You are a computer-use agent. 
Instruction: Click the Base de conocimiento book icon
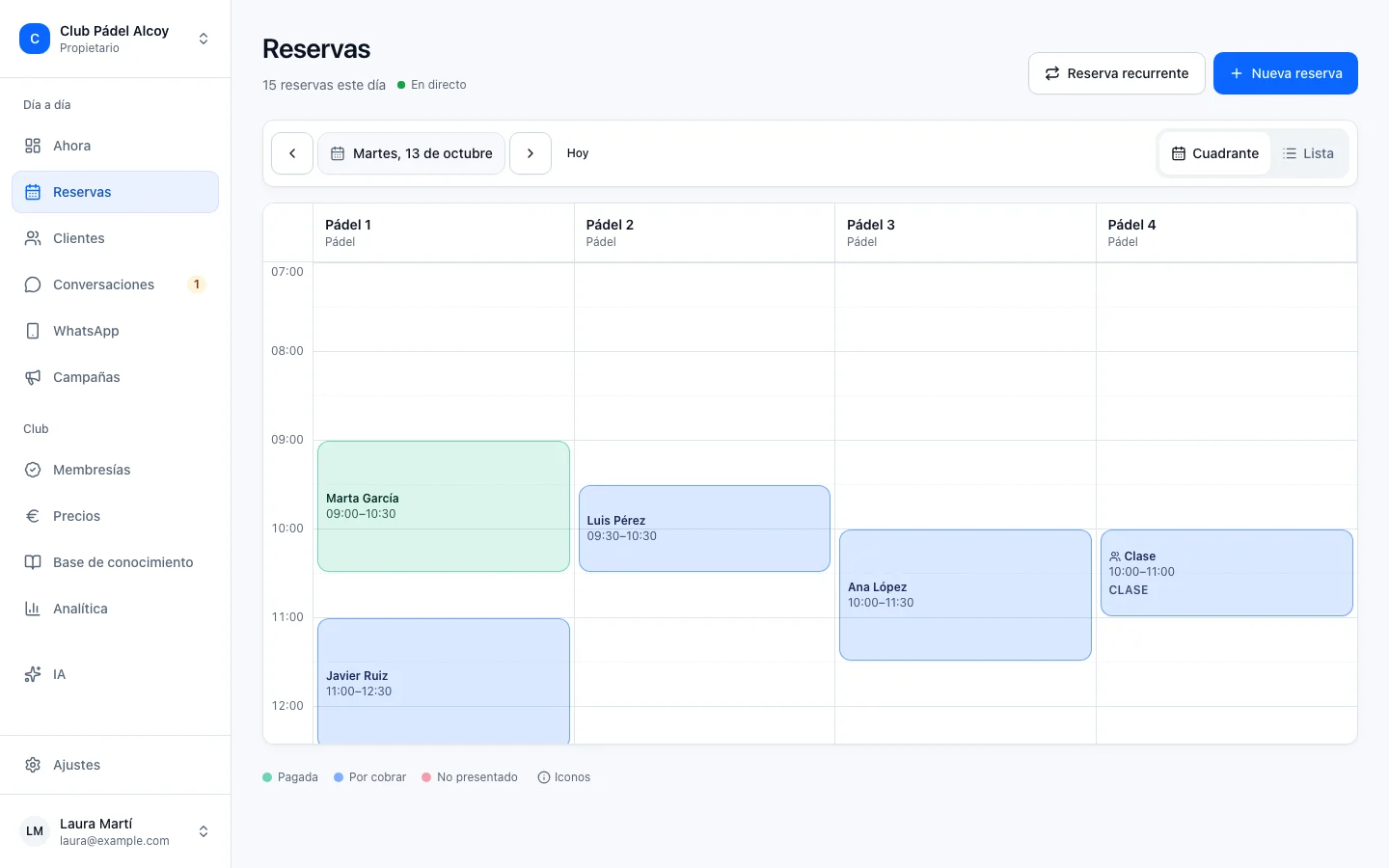(x=33, y=562)
